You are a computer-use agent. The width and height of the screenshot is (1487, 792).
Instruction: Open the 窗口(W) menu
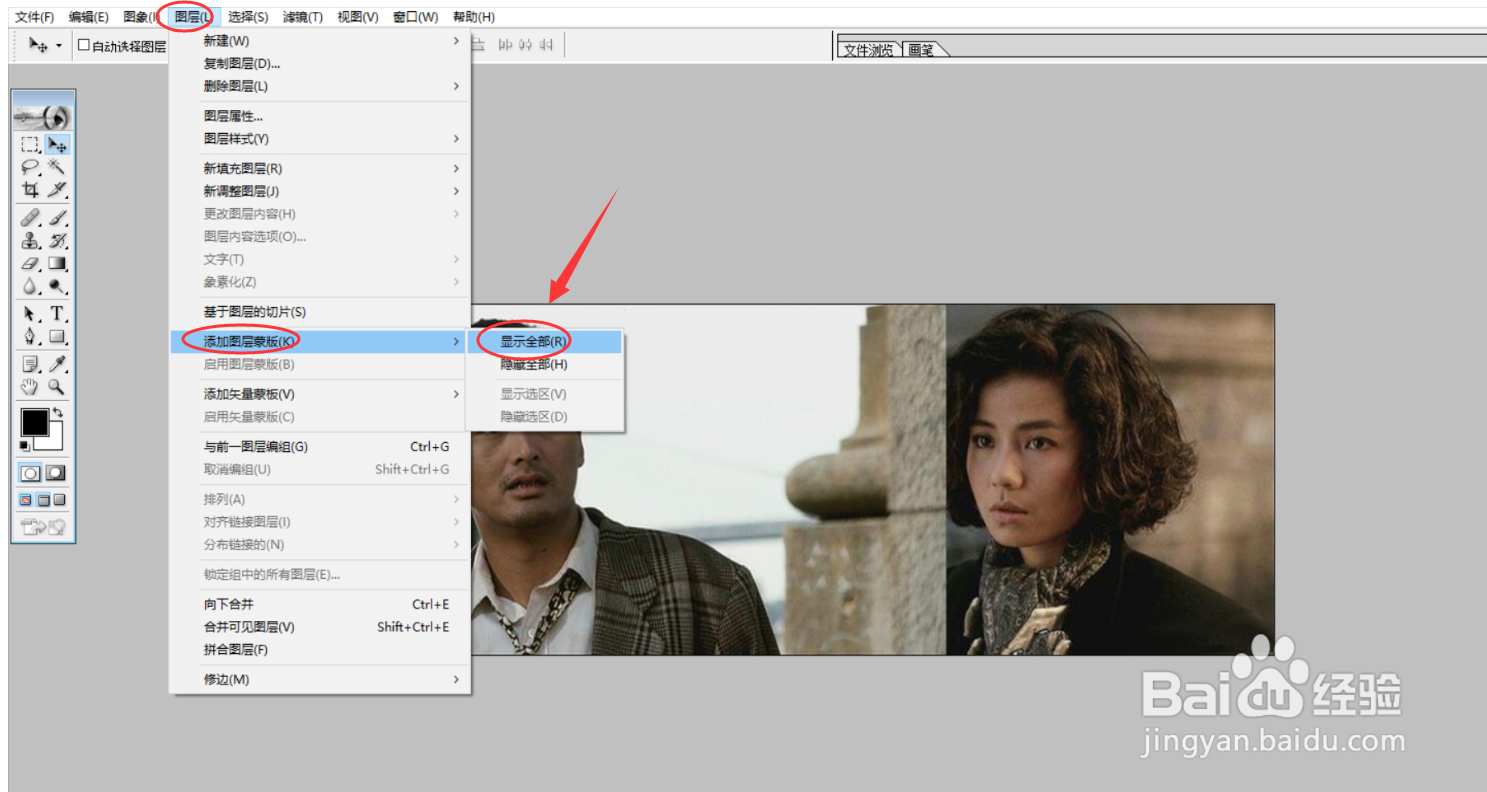point(416,17)
